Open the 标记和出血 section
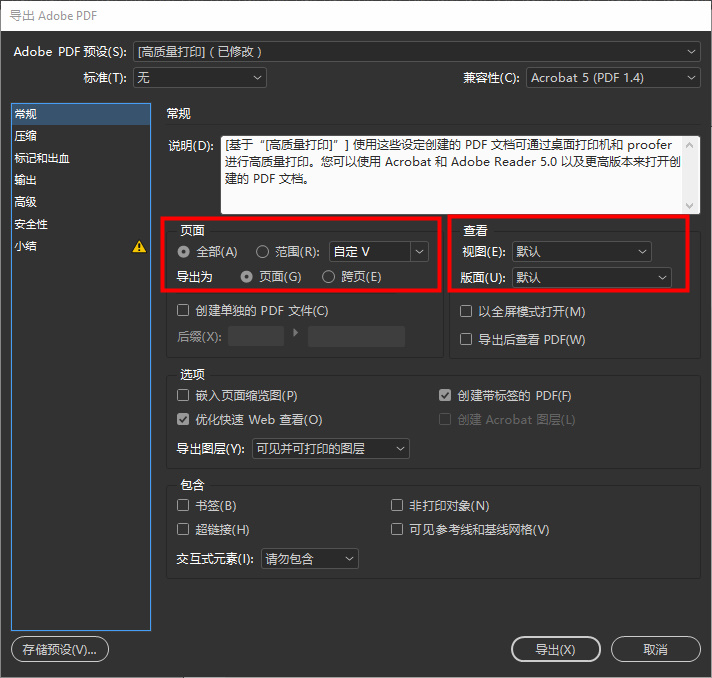712x678 pixels. [41, 158]
